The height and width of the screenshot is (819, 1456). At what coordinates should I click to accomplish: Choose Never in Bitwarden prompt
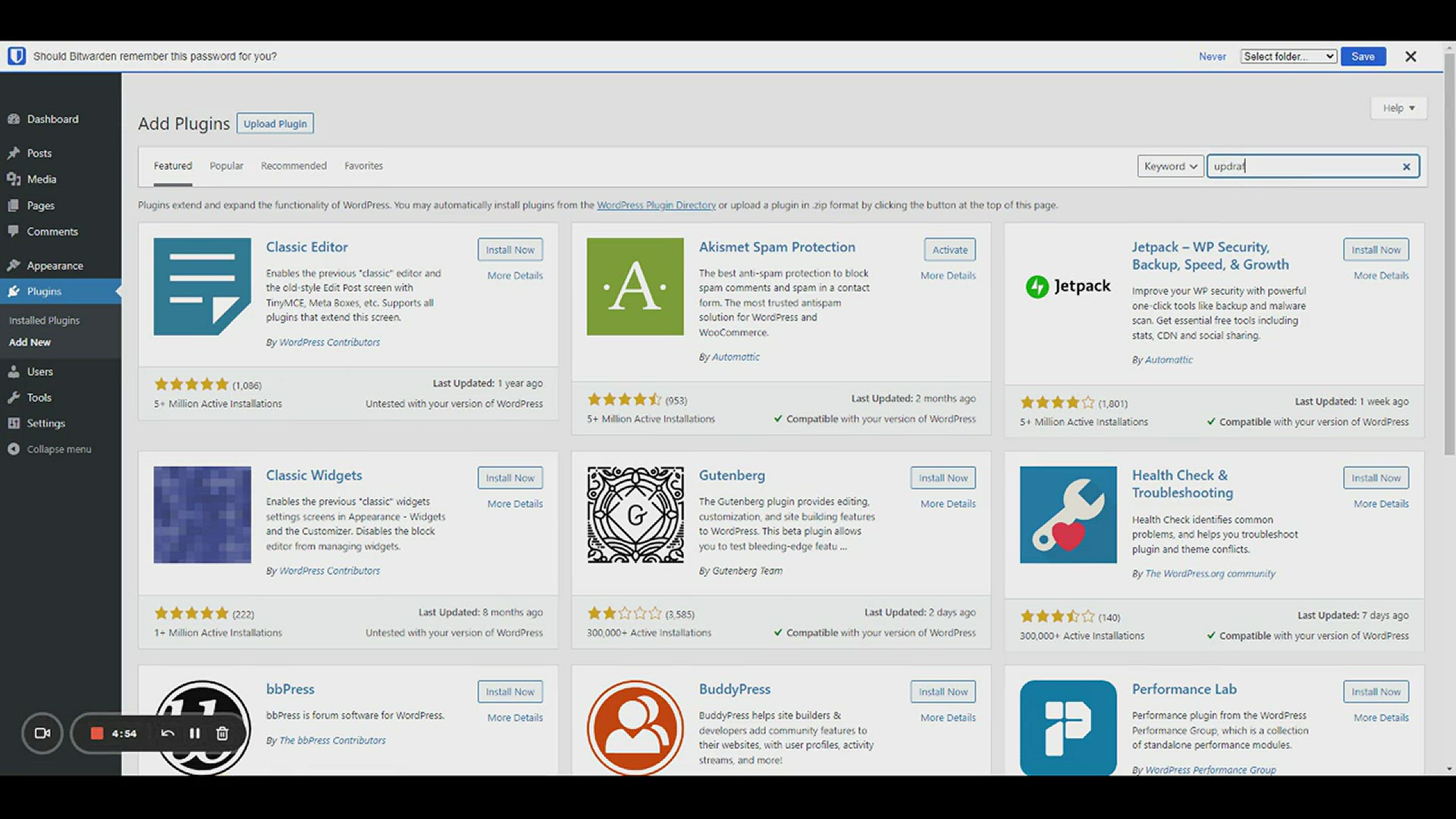(1212, 57)
